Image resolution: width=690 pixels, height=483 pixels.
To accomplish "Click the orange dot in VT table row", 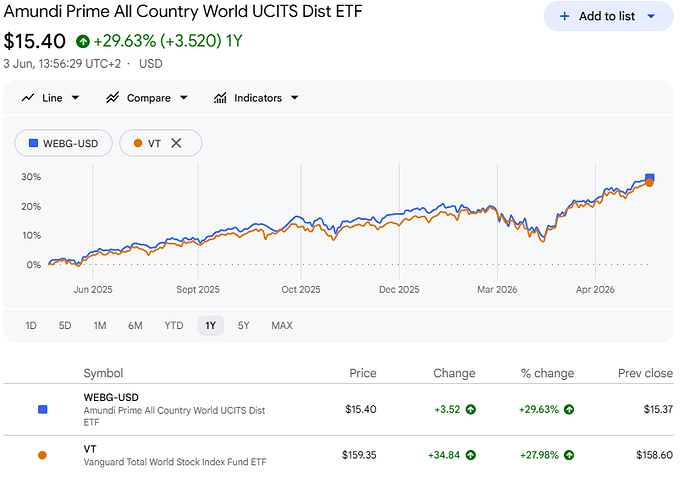I will (x=42, y=455).
